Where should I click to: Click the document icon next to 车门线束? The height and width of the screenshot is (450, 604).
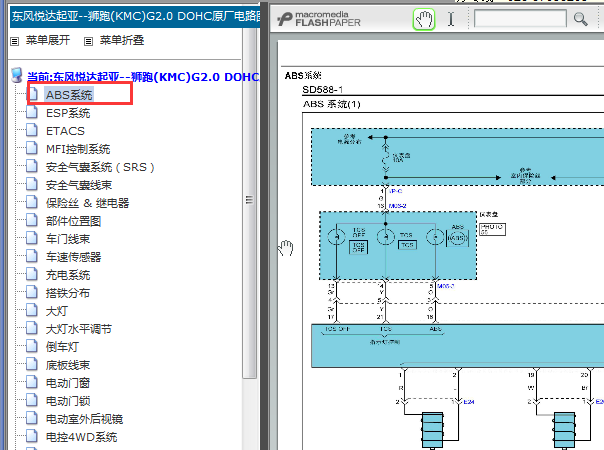[32, 238]
